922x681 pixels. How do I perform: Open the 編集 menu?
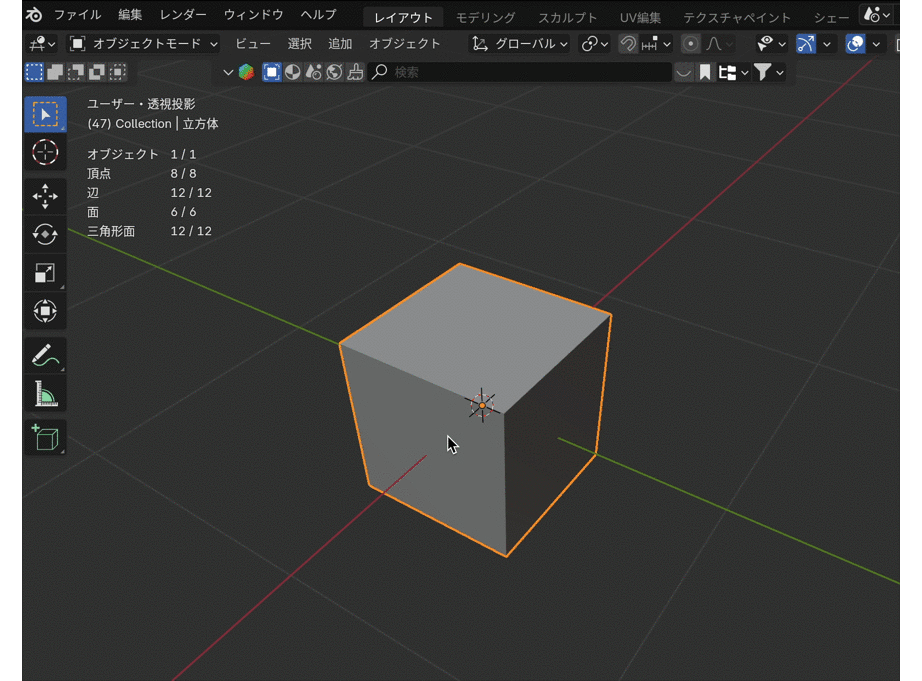click(x=130, y=15)
